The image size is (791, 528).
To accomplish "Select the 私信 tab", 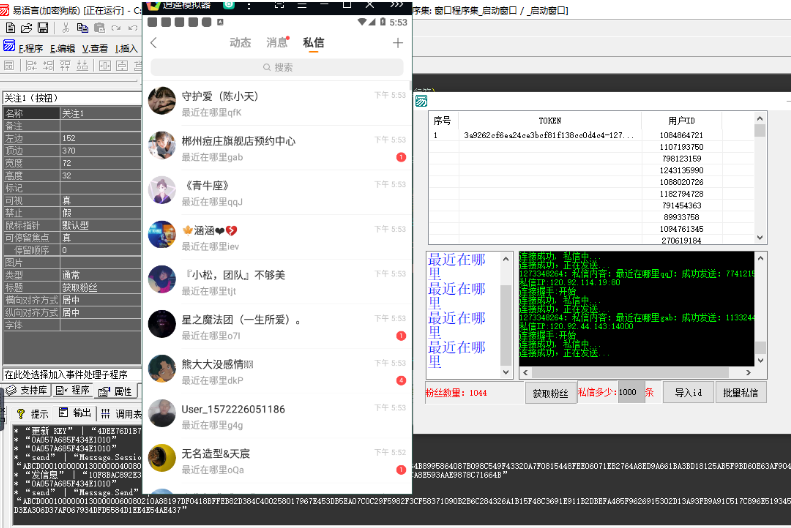I will click(313, 43).
